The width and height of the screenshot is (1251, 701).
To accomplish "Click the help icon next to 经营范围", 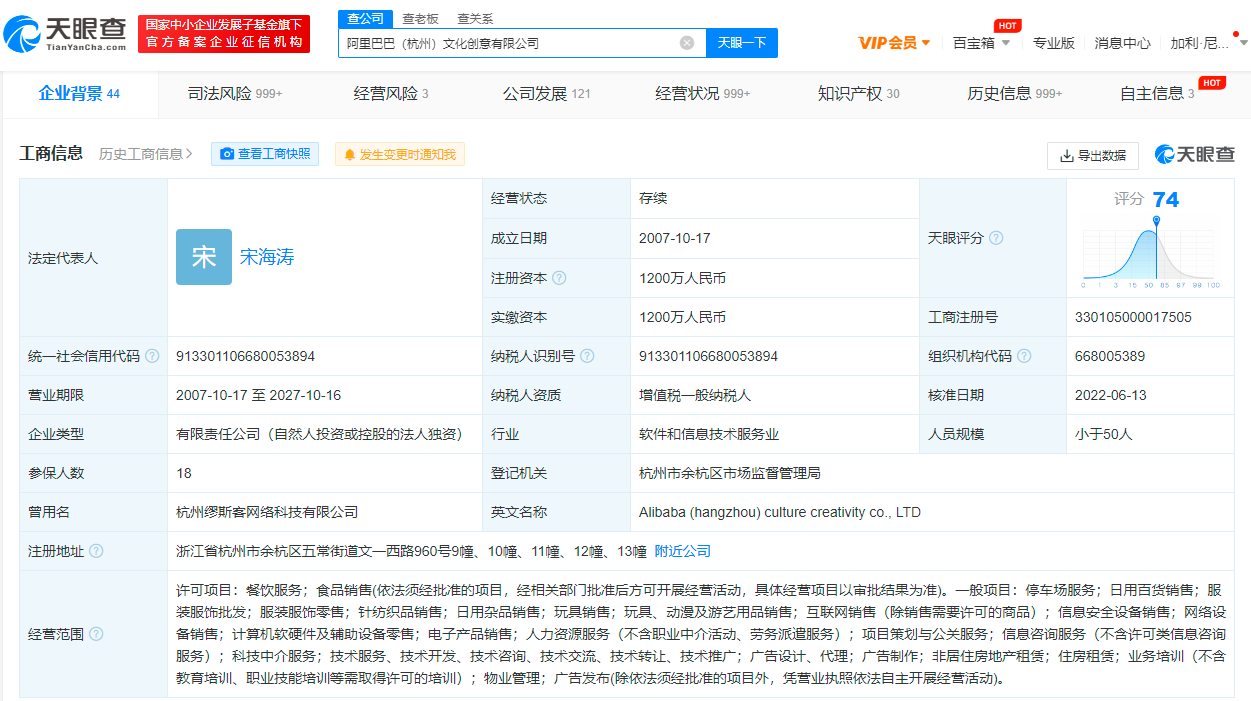I will click(96, 634).
